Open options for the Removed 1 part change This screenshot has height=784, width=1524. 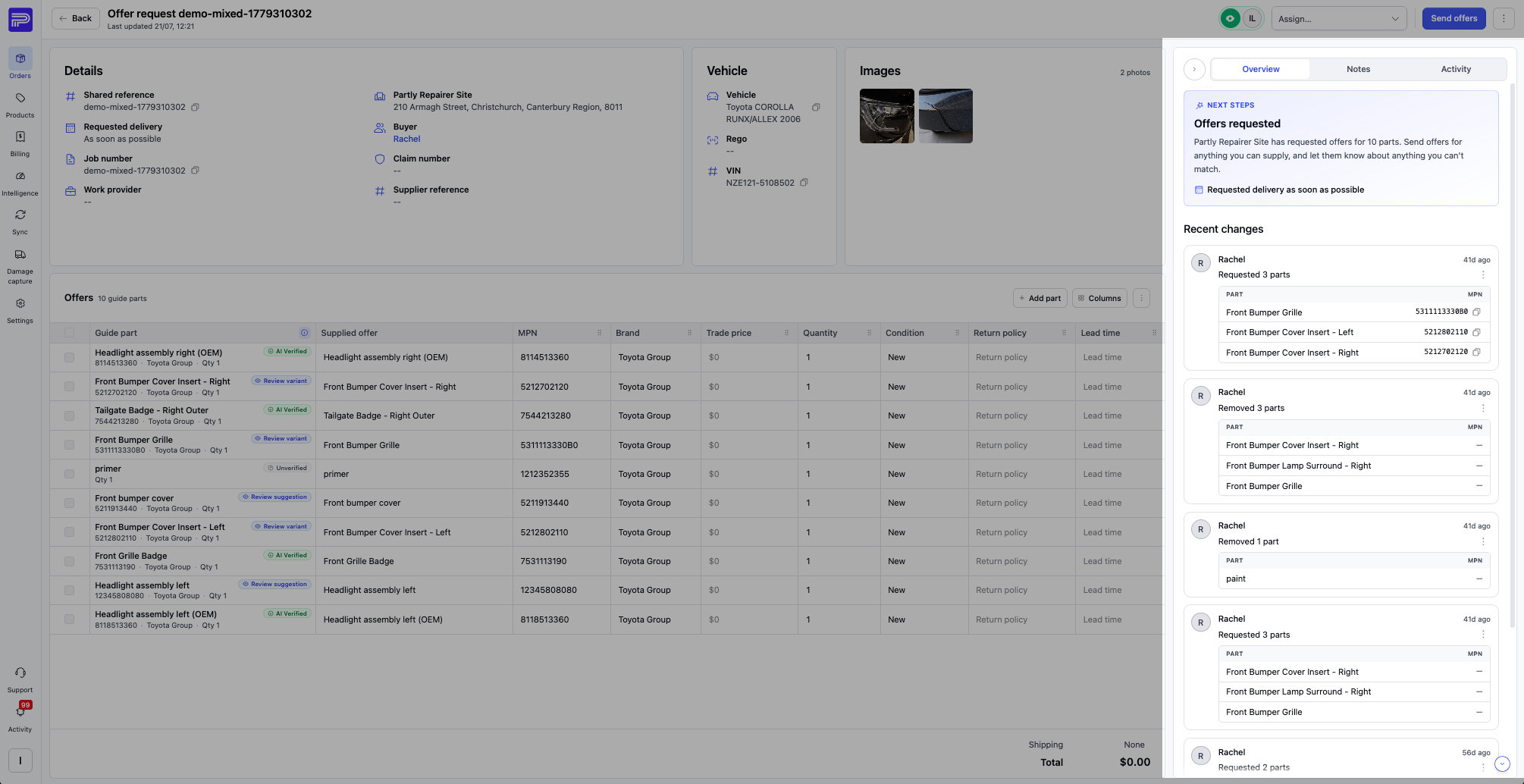coord(1483,541)
